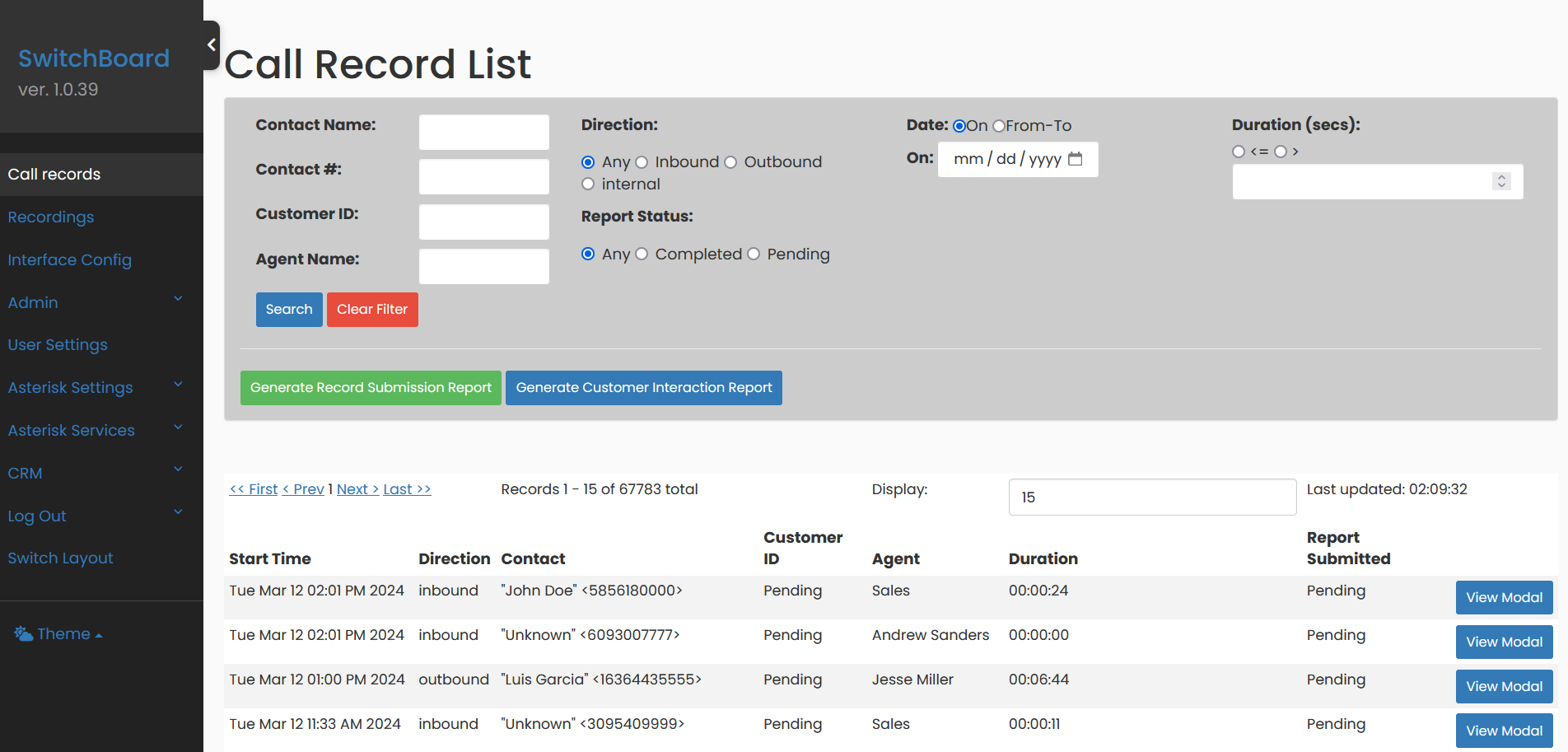Screen dimensions: 1568x752
Task: Click the SwitchBoard logo title
Action: (x=94, y=58)
